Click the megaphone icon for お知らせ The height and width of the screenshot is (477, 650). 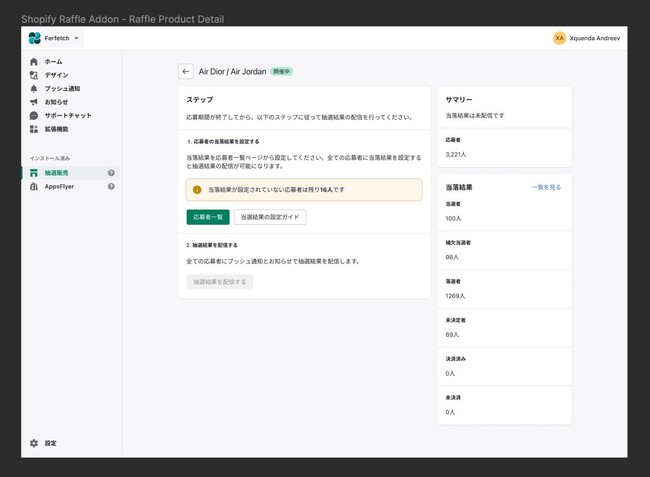[x=34, y=101]
